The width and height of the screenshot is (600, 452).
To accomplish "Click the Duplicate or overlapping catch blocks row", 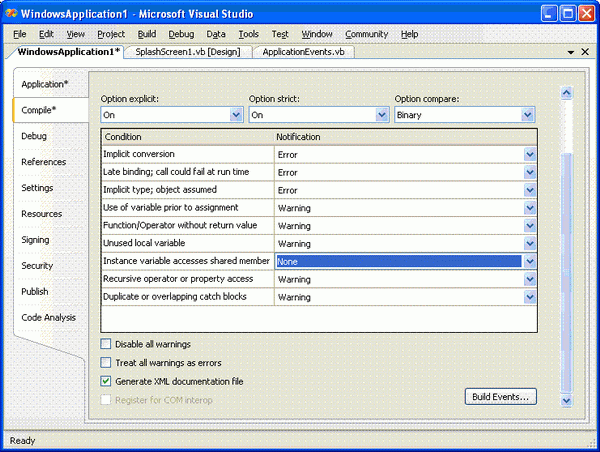I will pos(188,297).
